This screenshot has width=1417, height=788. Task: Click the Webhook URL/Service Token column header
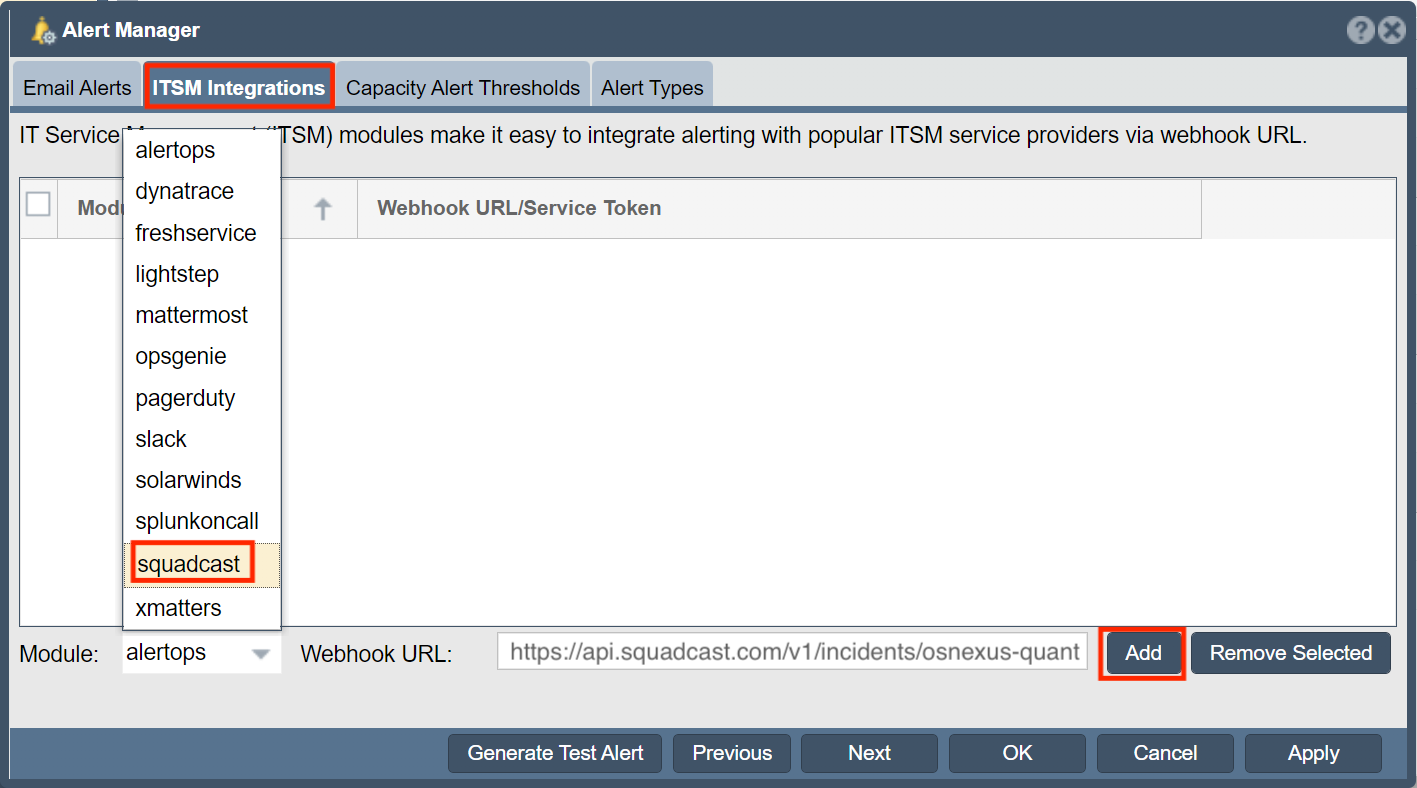coord(779,209)
